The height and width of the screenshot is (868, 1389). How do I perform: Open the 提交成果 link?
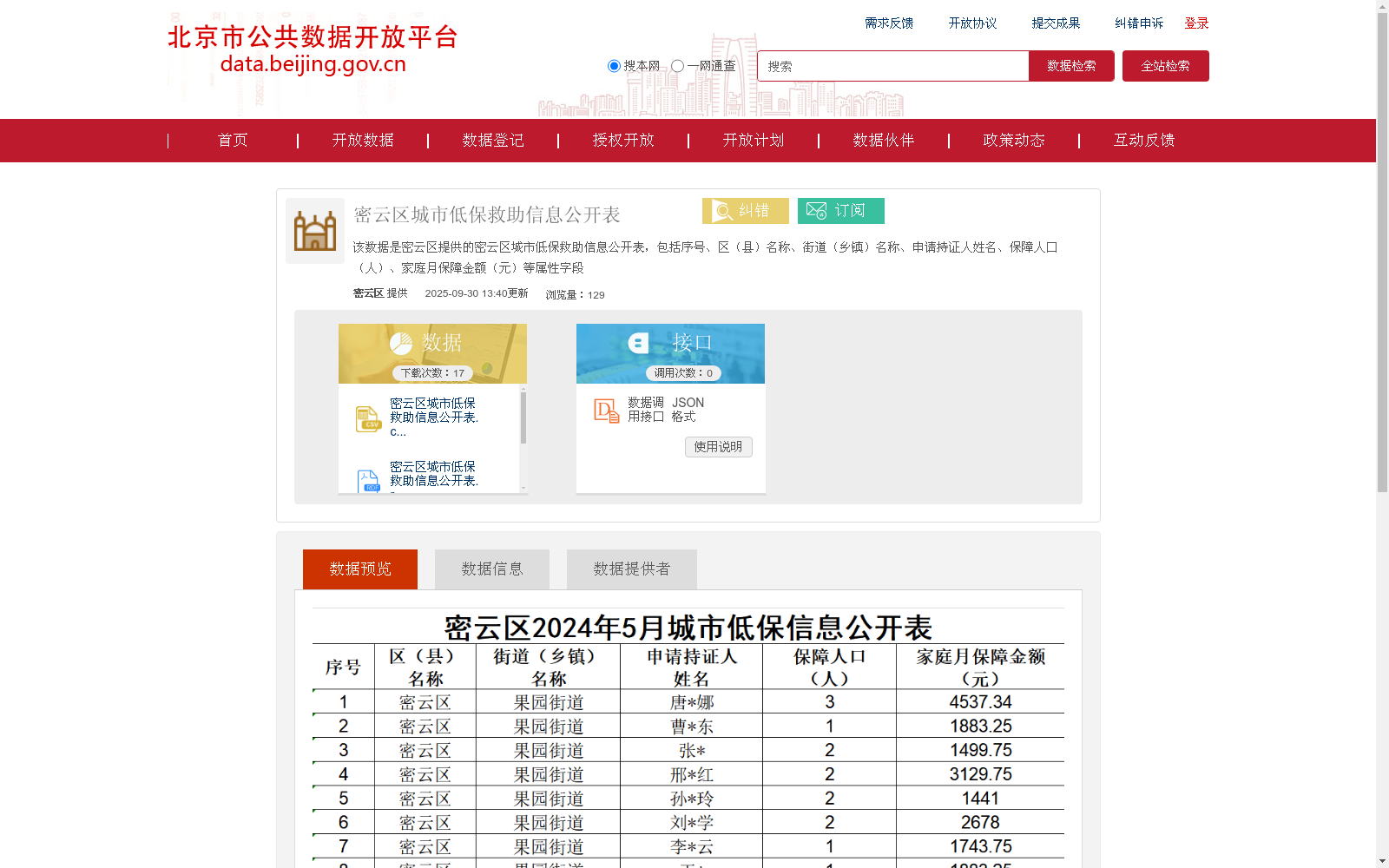coord(1056,23)
